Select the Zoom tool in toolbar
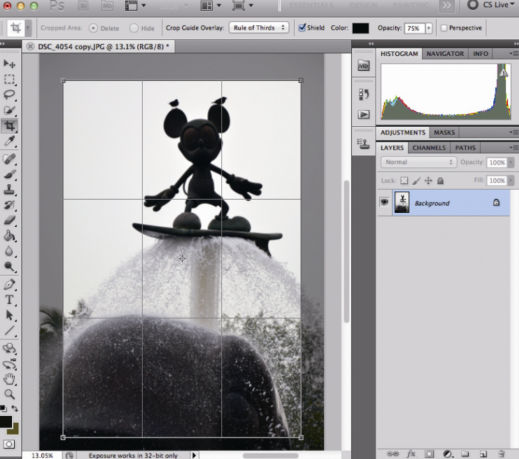Screen dimensions: 519x459 click(9, 394)
